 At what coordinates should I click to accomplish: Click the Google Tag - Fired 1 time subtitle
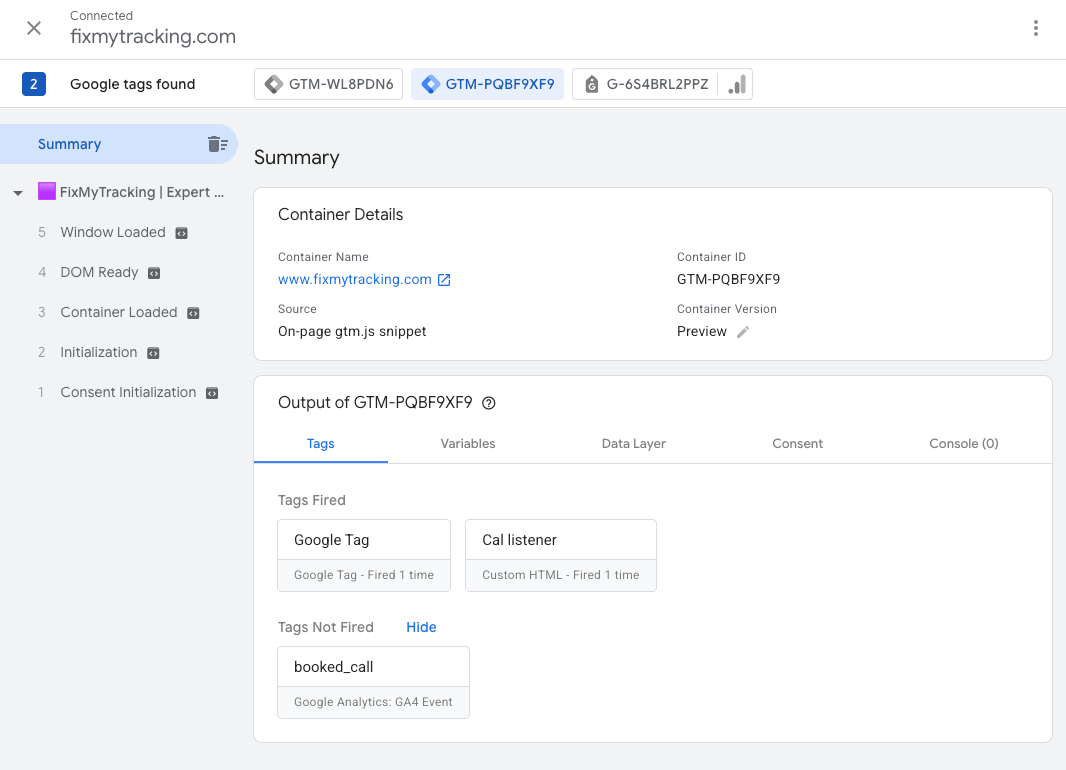[x=364, y=575]
